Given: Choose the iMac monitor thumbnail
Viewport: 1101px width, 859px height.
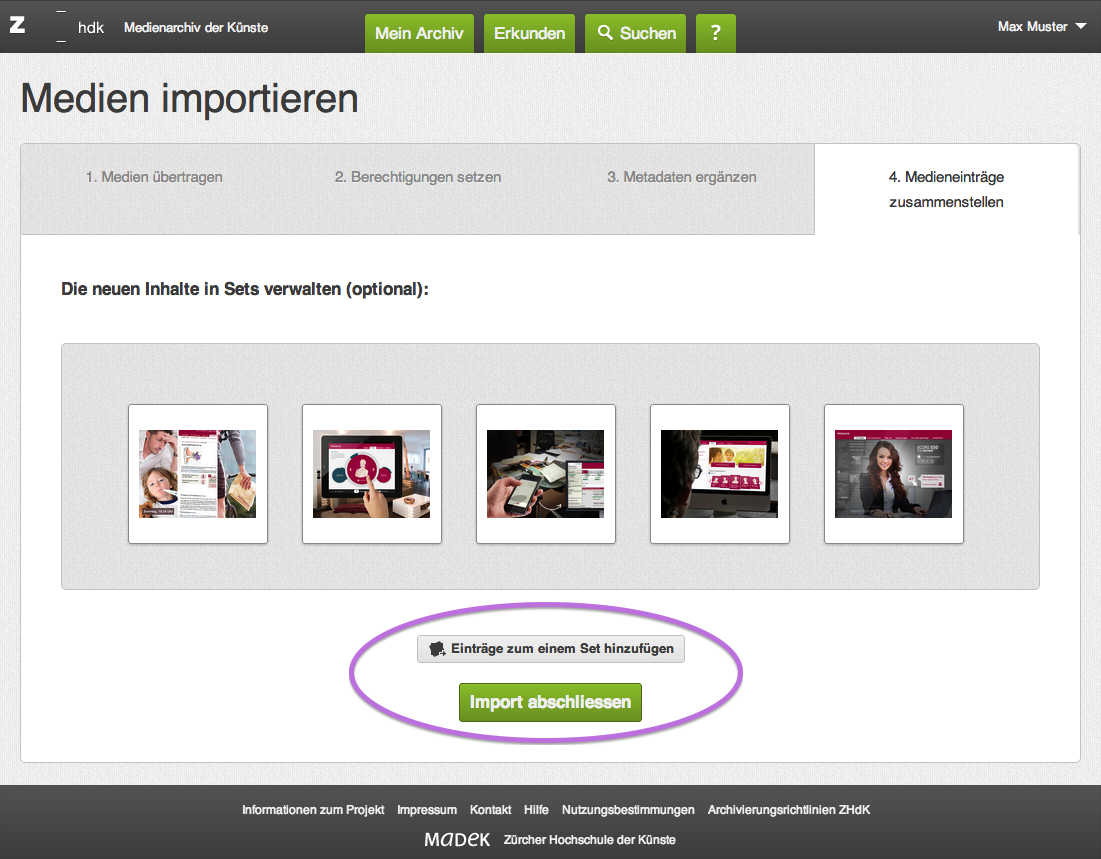Looking at the screenshot, I should point(720,474).
